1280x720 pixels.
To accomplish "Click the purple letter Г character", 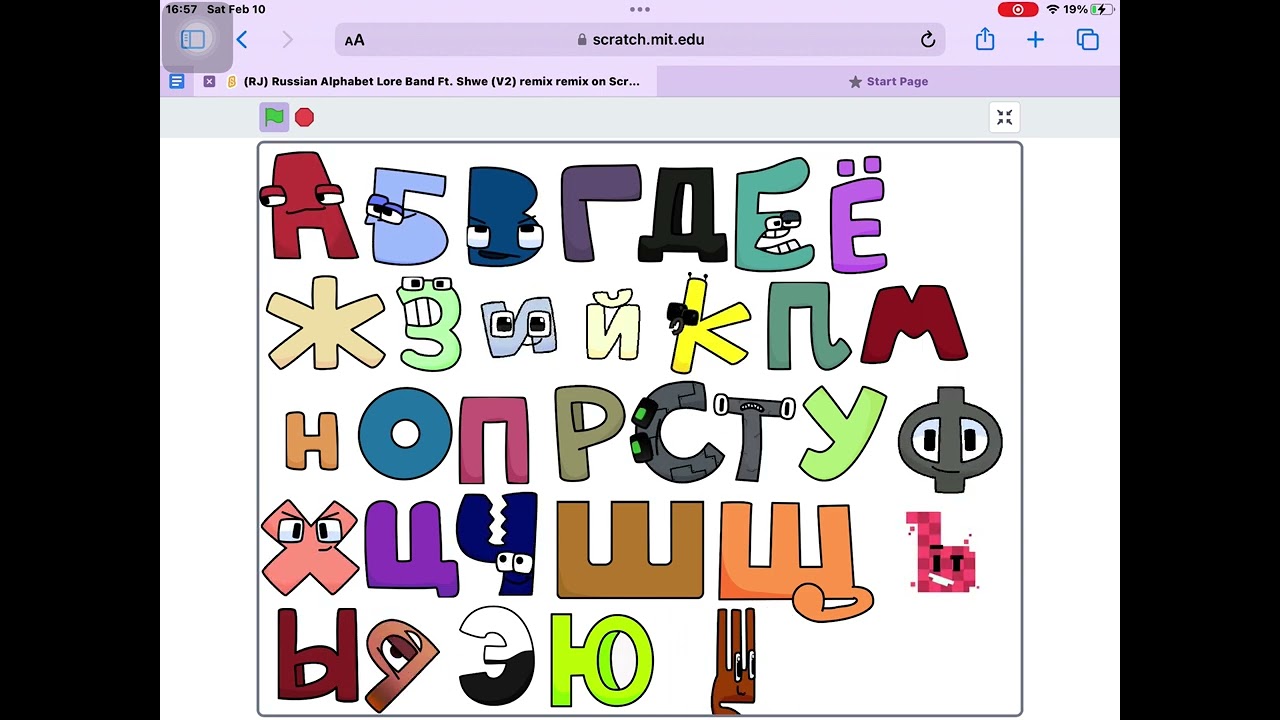I will click(x=599, y=213).
